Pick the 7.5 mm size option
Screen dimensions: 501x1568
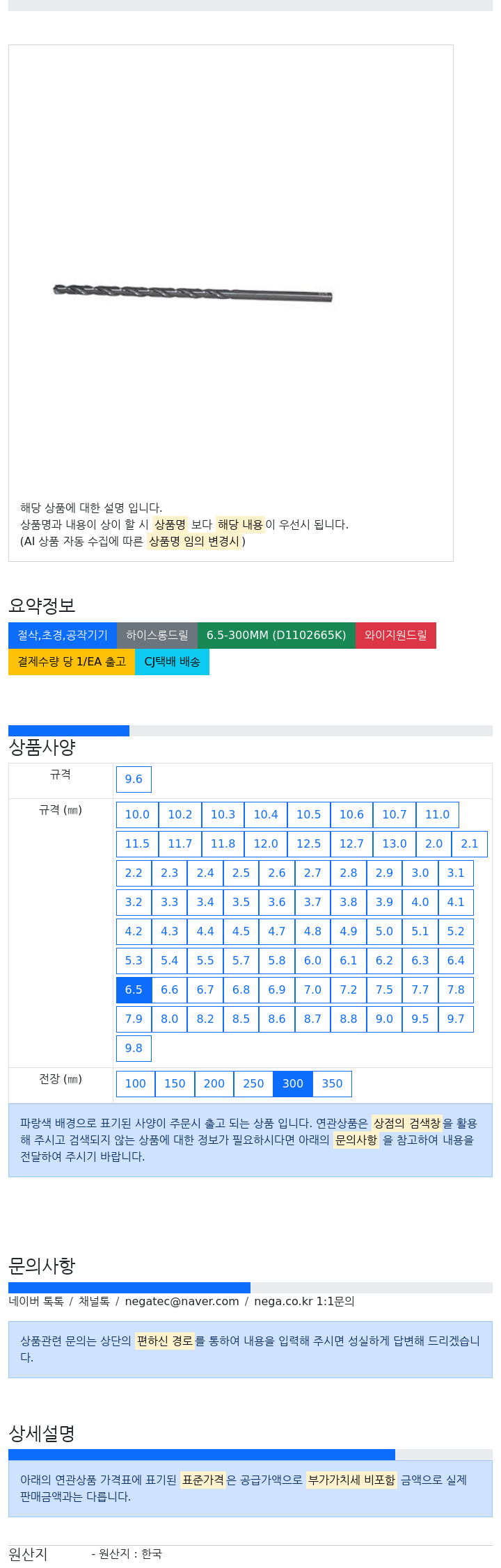coord(384,989)
